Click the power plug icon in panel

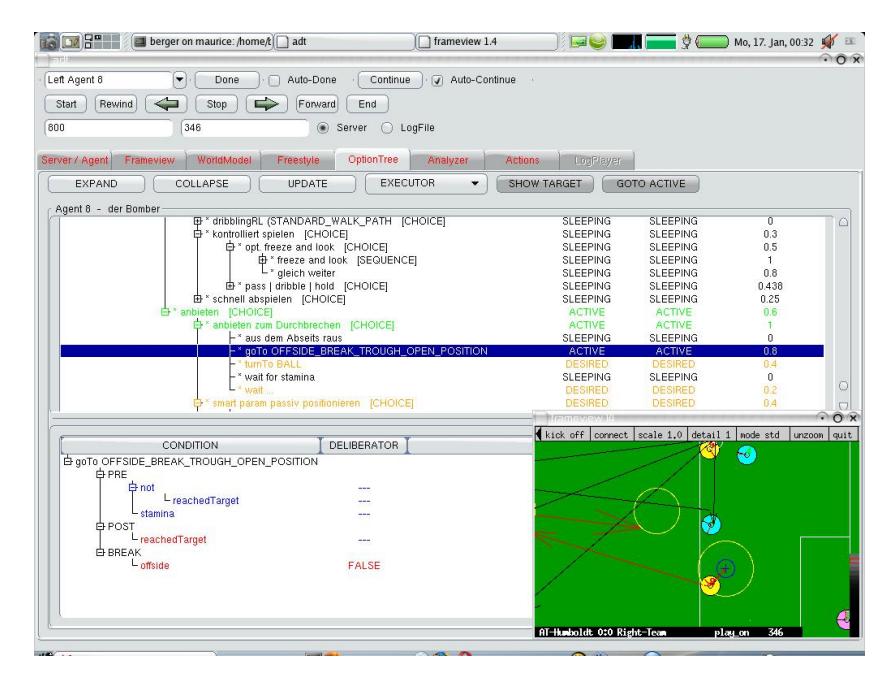click(686, 41)
